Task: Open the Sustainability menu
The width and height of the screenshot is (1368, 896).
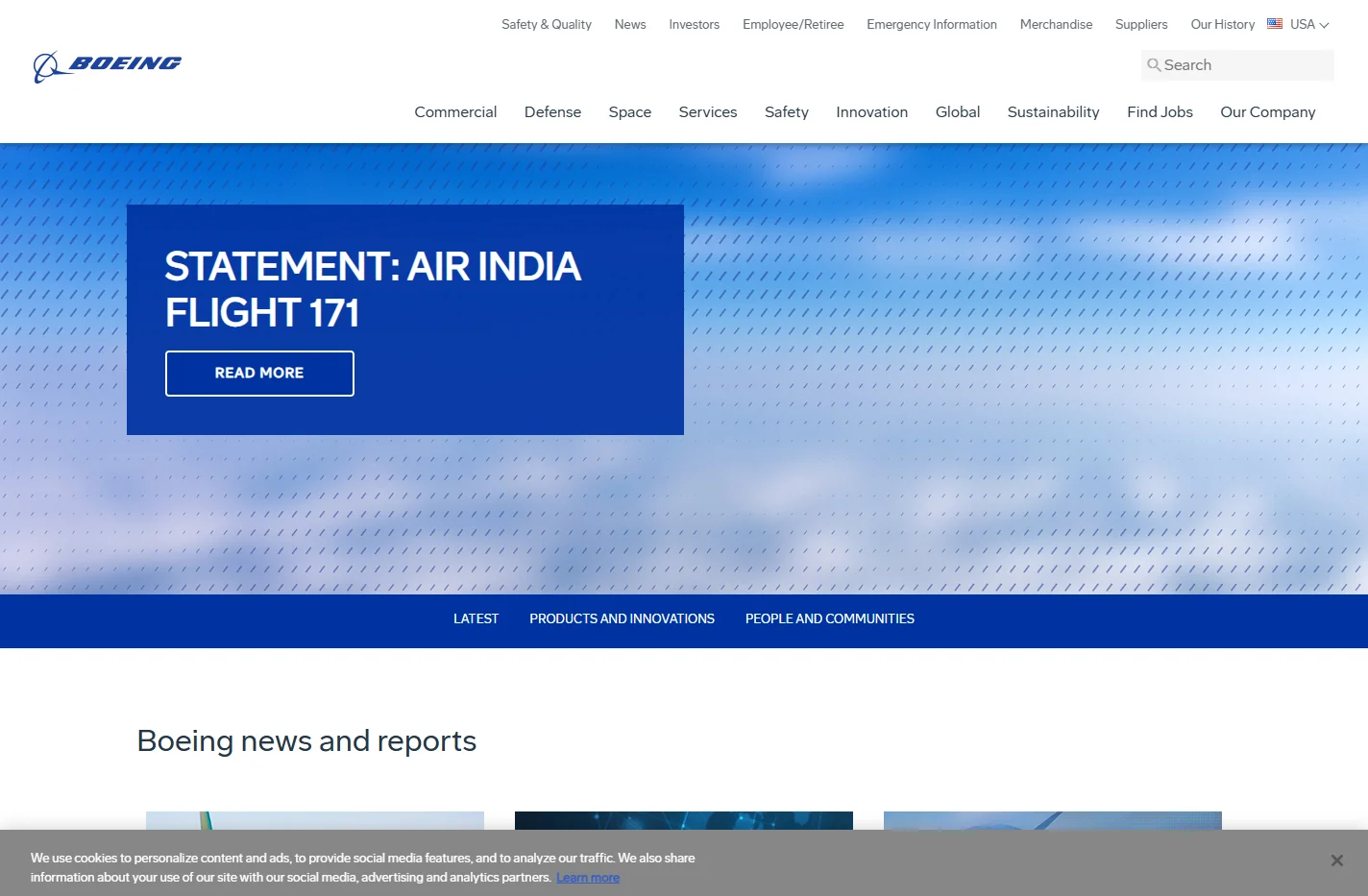Action: tap(1054, 112)
